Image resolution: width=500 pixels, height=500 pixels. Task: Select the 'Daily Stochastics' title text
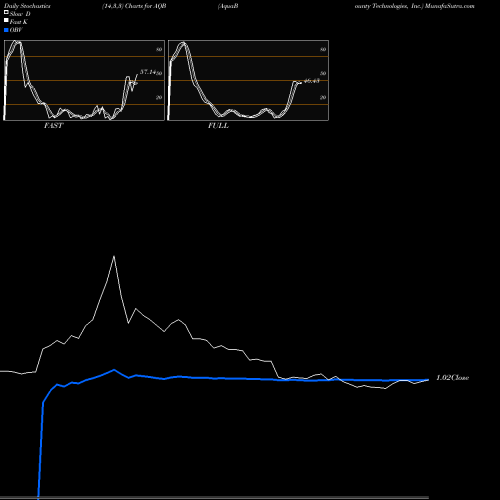[27, 6]
